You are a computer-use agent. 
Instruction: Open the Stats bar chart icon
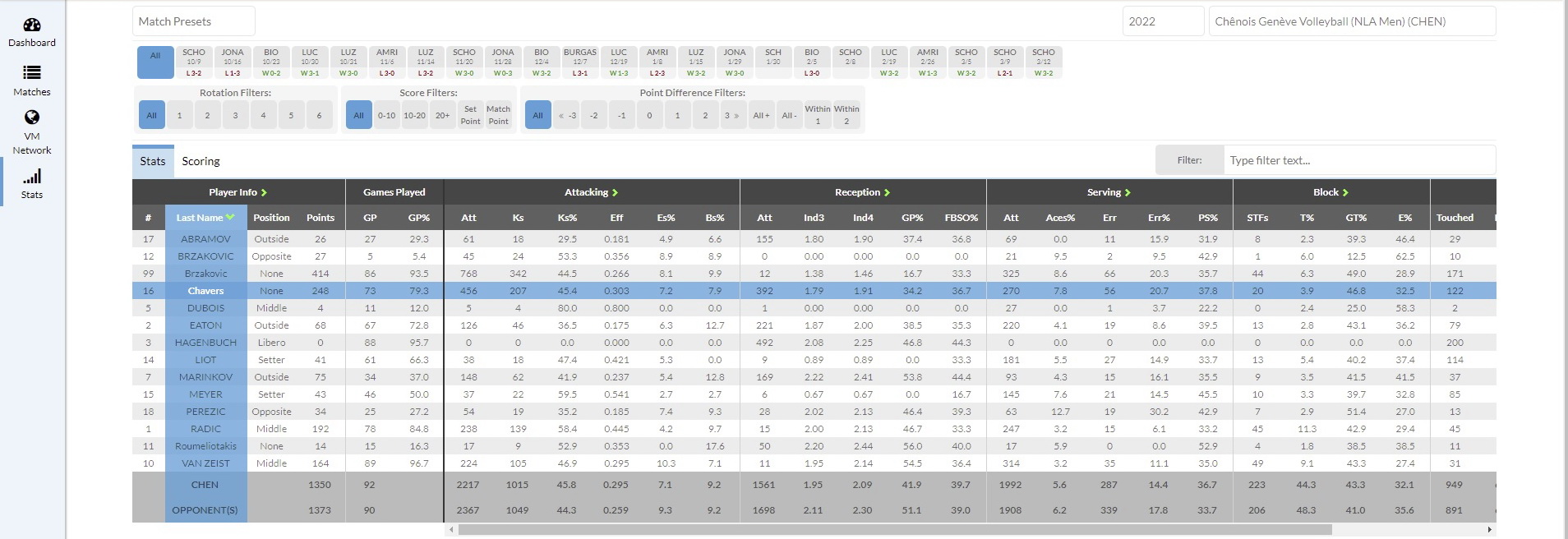tap(32, 177)
